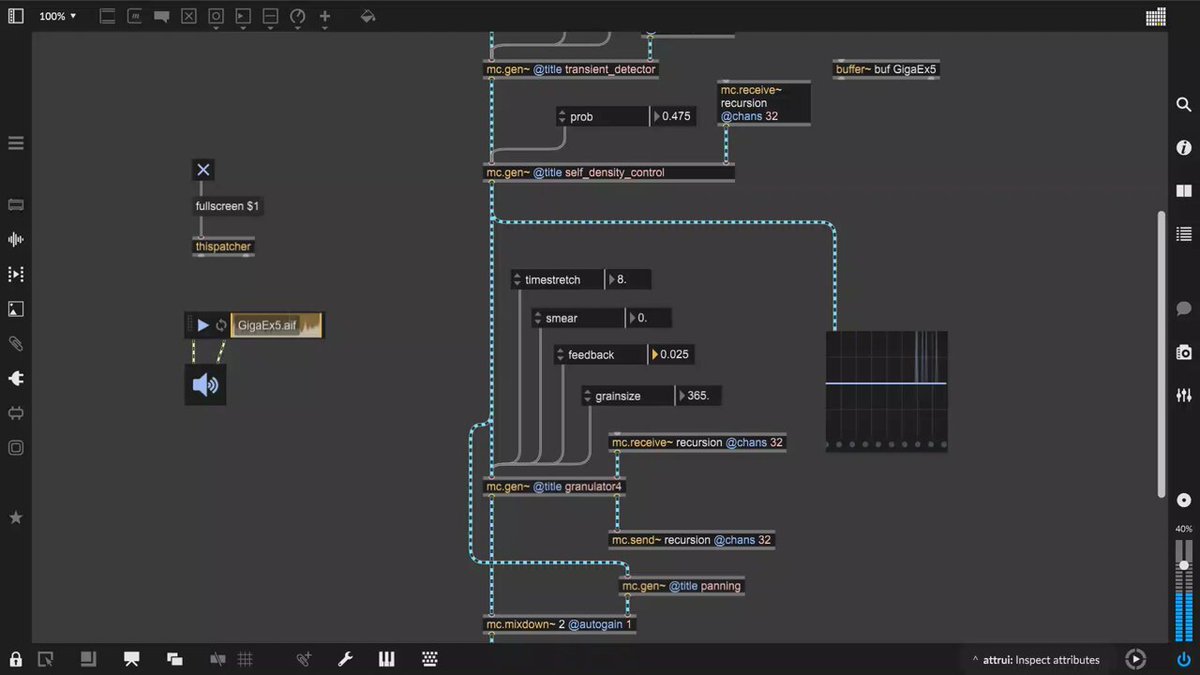This screenshot has width=1200, height=675.
Task: Open the mixer sliders icon in sidebar
Action: pos(1184,395)
